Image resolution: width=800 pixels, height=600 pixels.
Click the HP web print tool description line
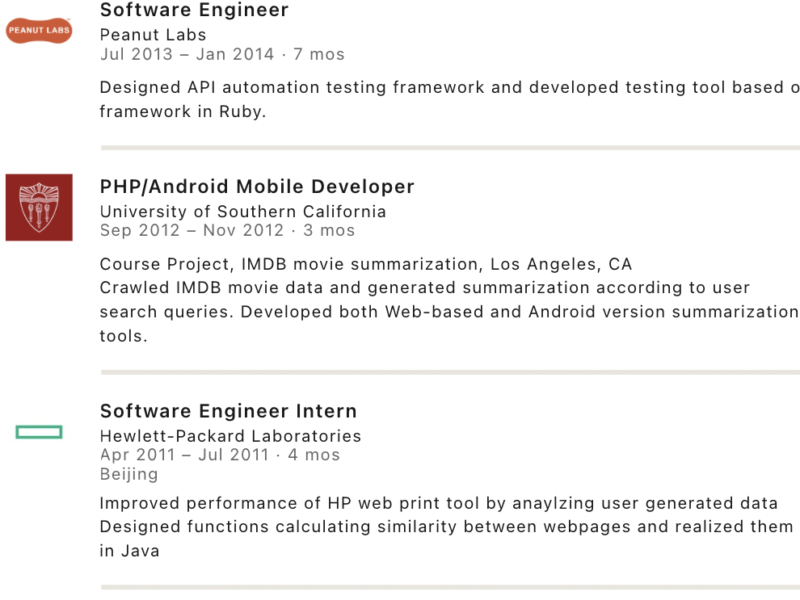438,503
